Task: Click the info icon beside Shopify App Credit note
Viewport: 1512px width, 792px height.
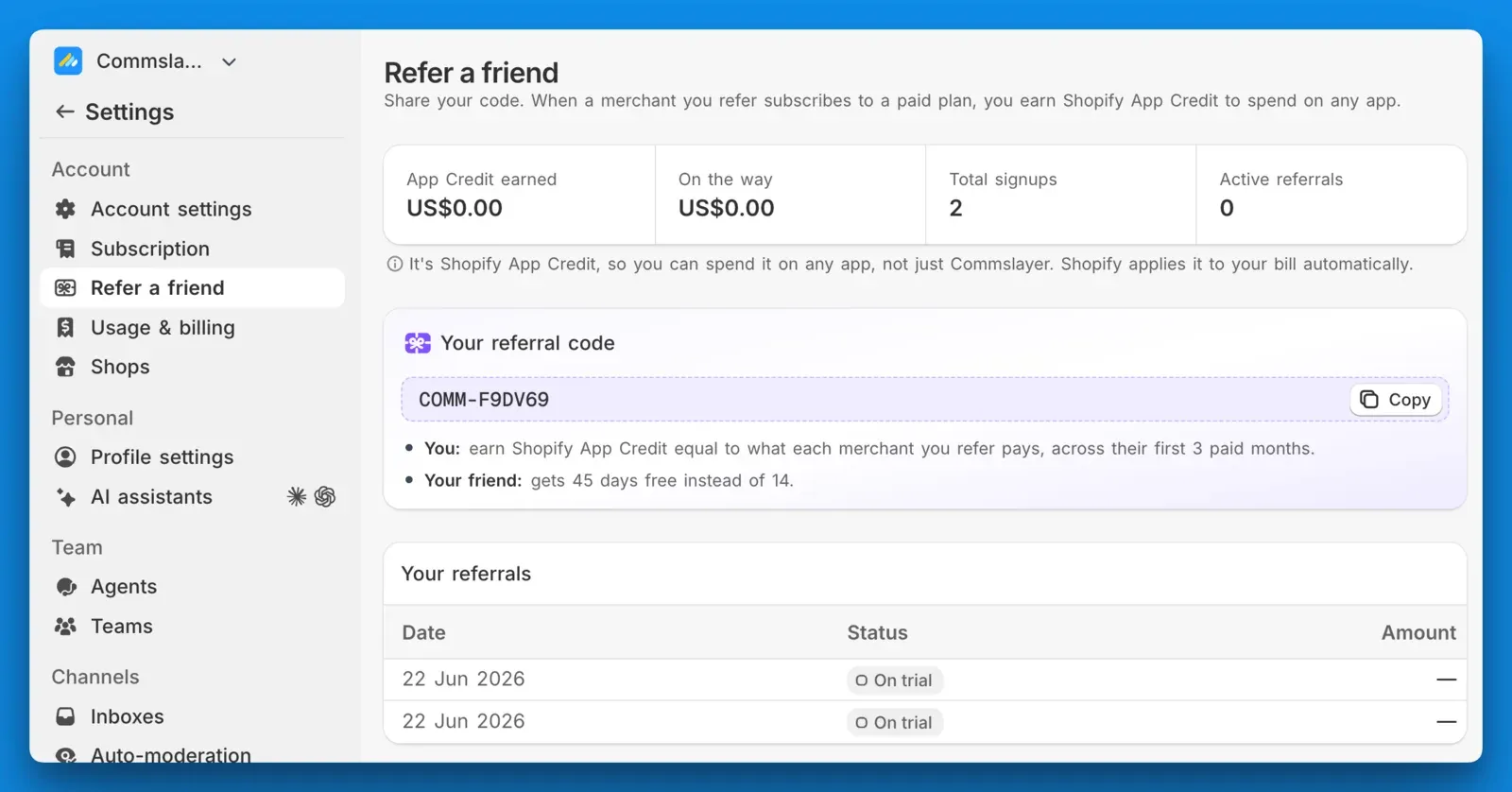Action: (395, 265)
